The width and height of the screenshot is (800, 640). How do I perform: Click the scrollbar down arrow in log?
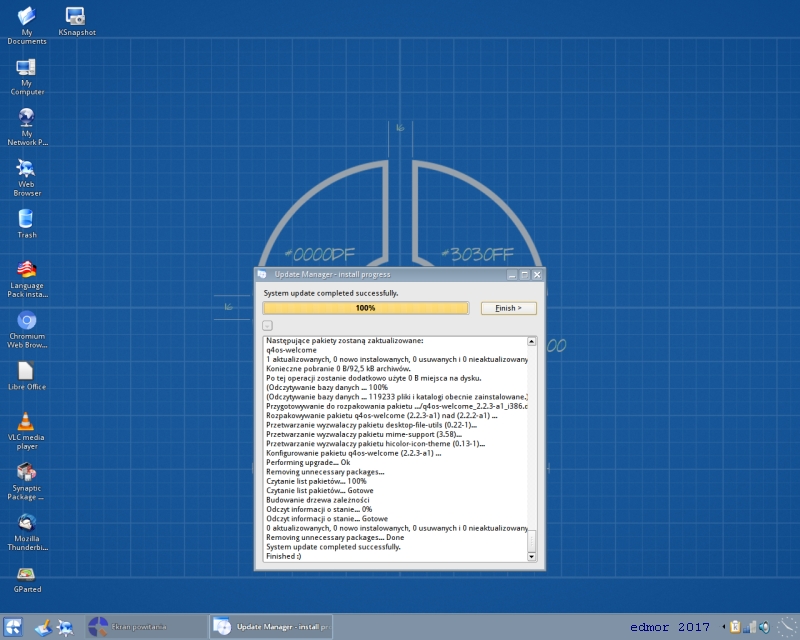tap(531, 557)
